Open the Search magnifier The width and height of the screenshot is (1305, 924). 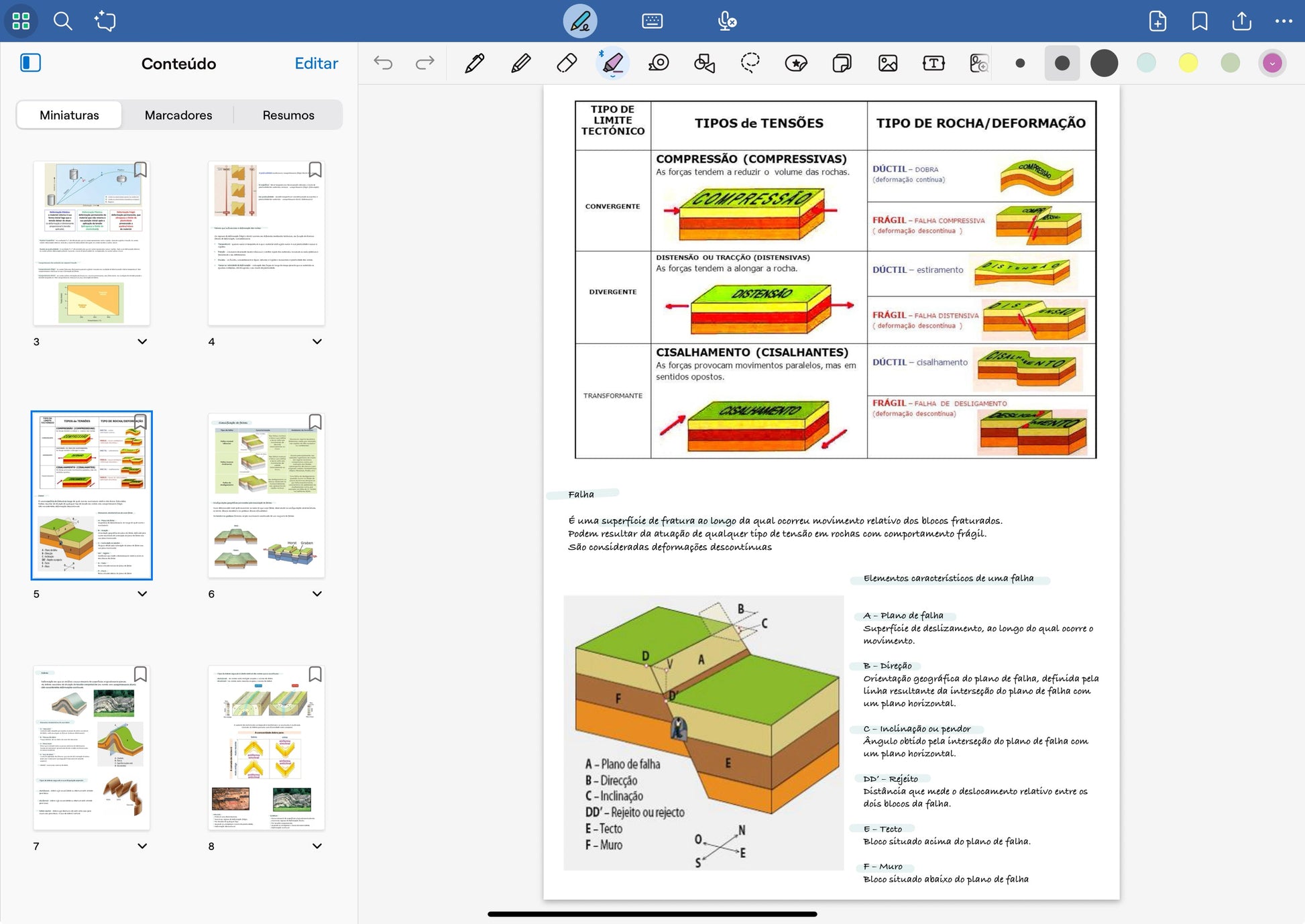[62, 21]
